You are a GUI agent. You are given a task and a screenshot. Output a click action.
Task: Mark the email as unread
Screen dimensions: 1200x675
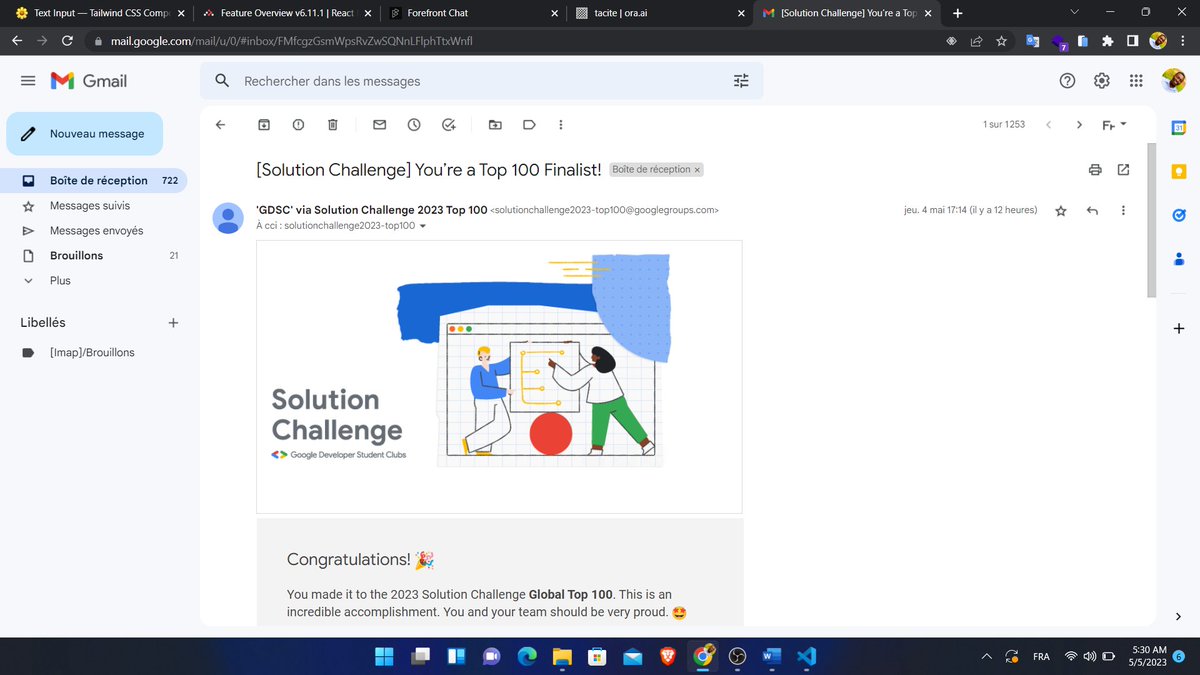coord(379,124)
